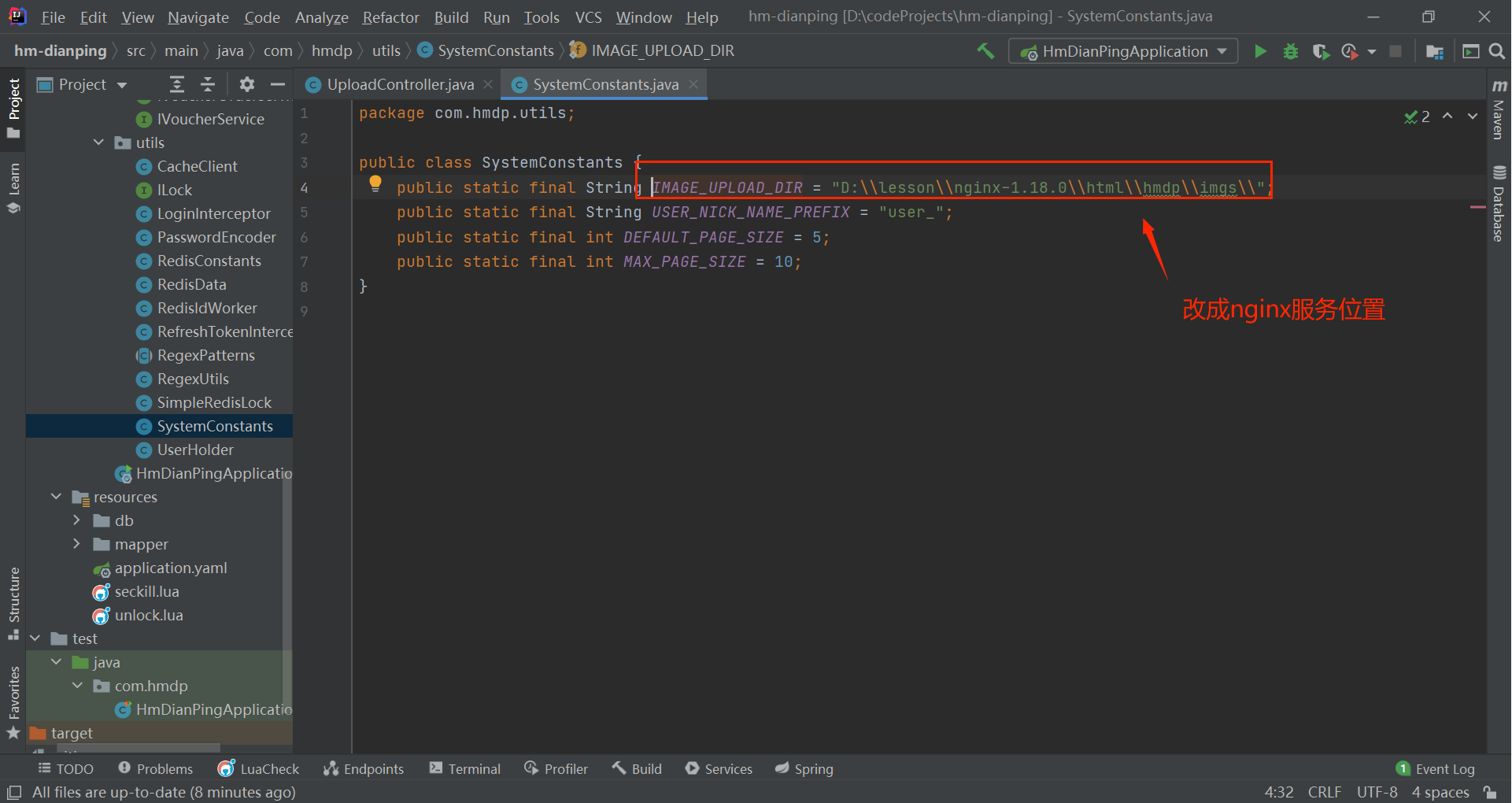Open Search Everywhere magnifier icon

pos(1497,51)
